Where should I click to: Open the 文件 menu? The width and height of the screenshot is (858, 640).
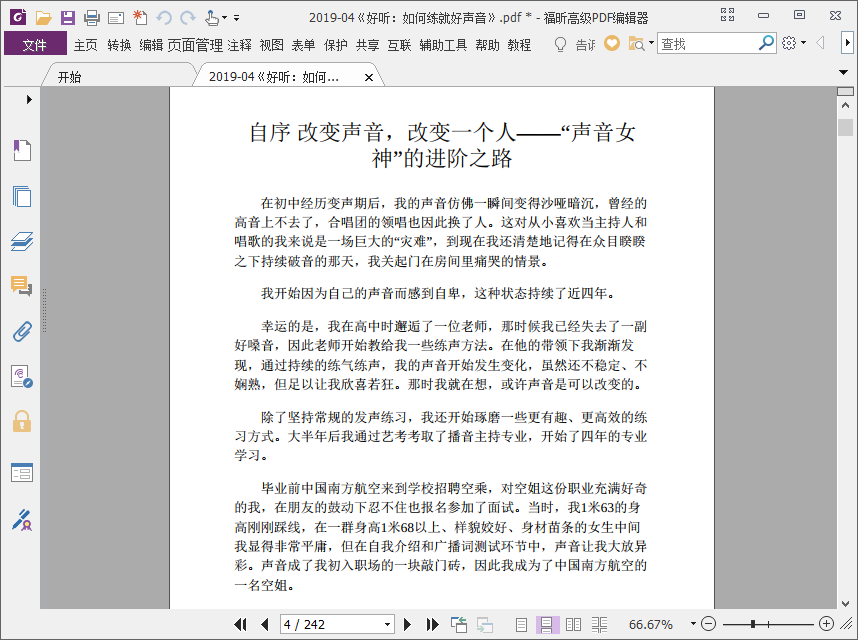click(35, 44)
